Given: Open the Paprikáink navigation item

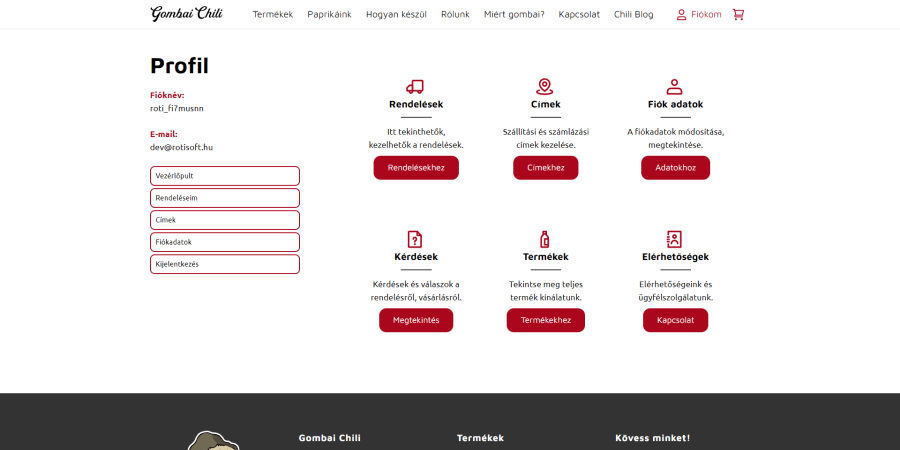Looking at the screenshot, I should (x=329, y=15).
